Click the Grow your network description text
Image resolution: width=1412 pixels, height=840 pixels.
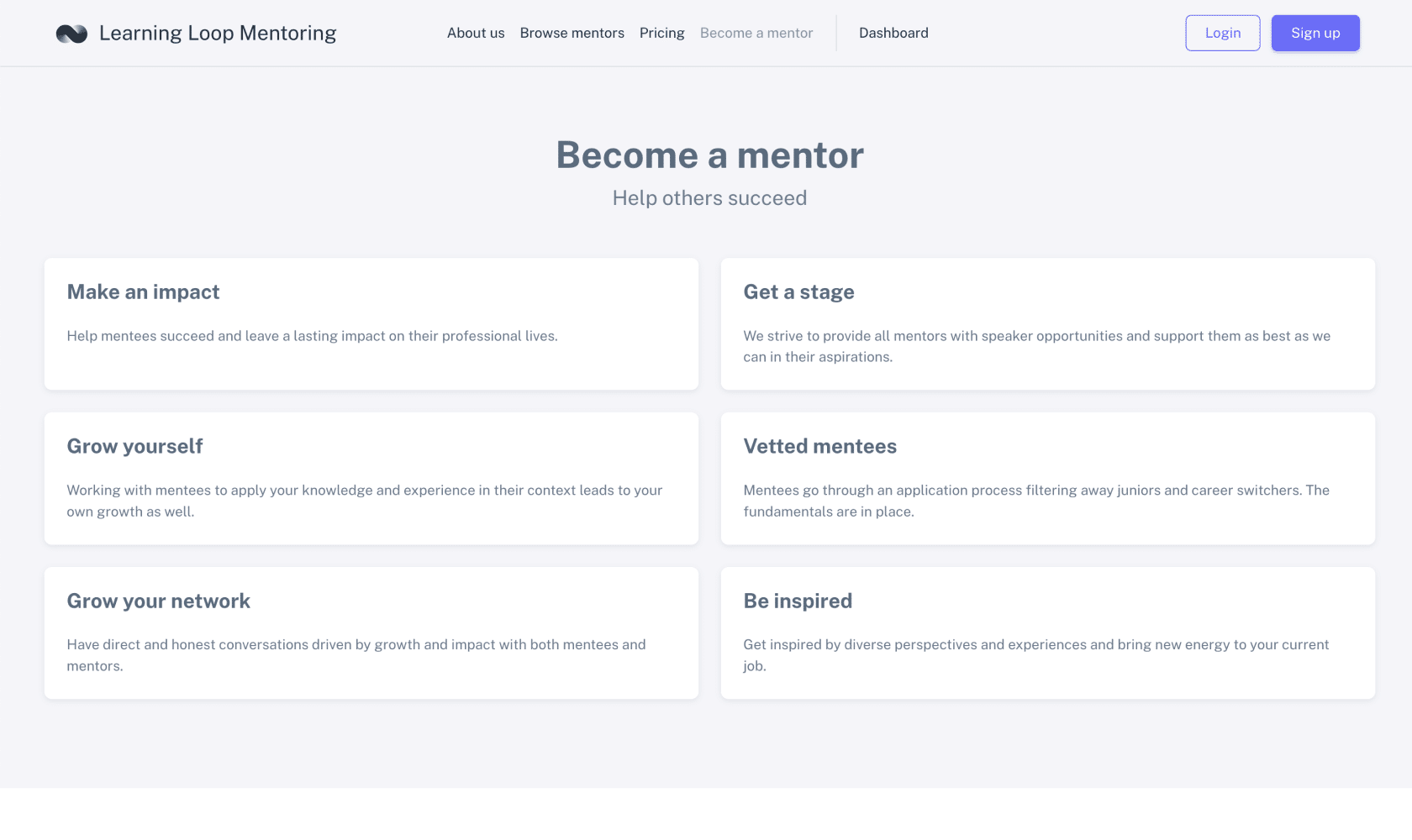[x=356, y=655]
